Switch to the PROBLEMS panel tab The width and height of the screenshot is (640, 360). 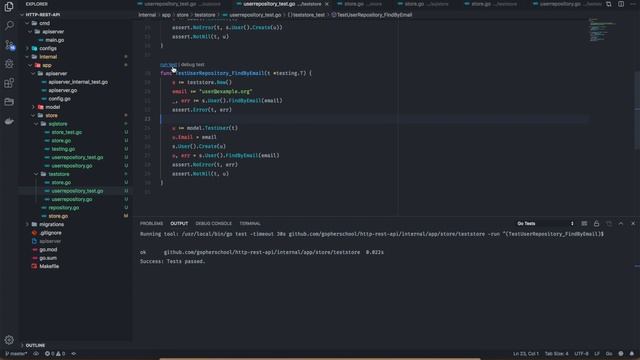[x=151, y=224]
